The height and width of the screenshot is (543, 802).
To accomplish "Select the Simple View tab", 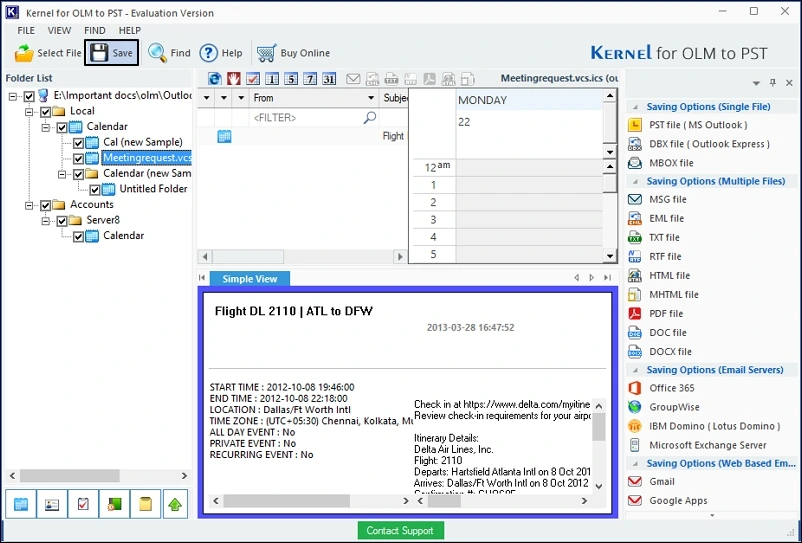I will point(250,279).
